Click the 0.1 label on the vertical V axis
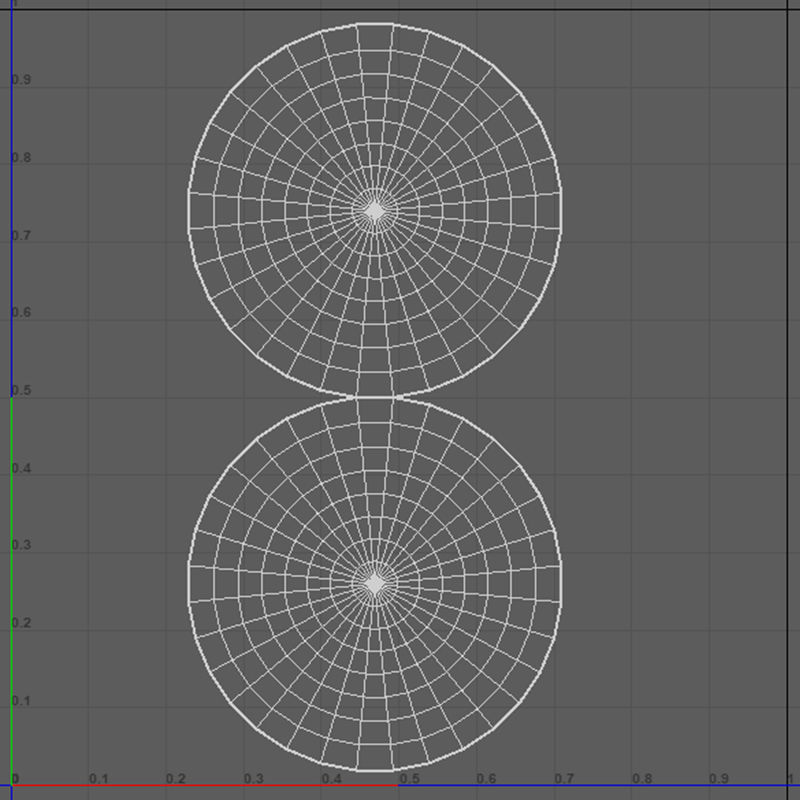 (21, 701)
